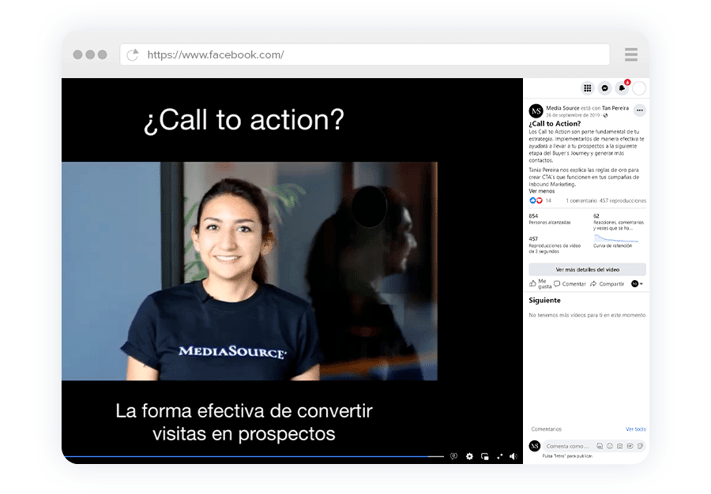Expand the video to fullscreen
711x494 pixels.
pos(500,456)
